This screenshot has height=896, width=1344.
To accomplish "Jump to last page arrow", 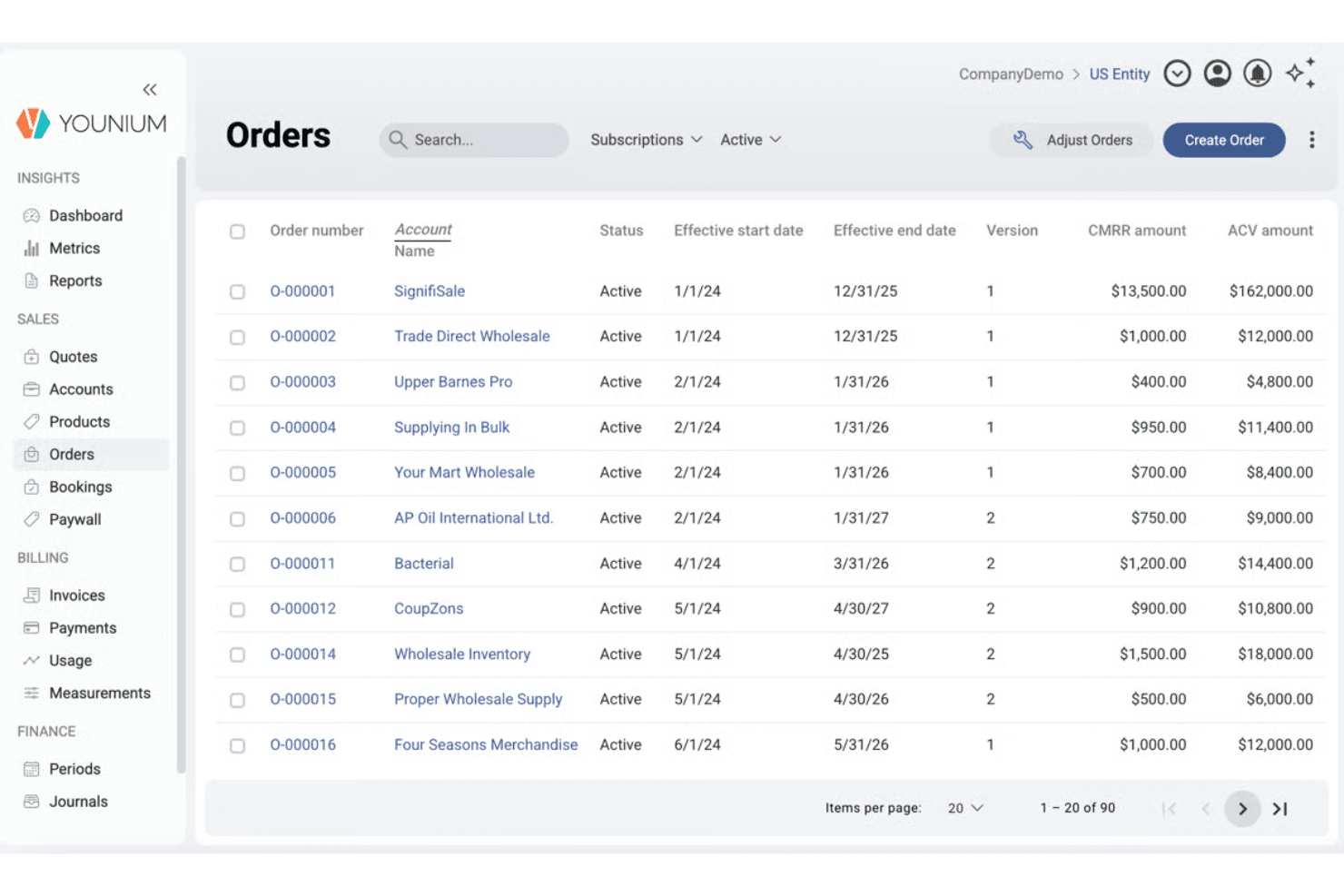I will point(1280,809).
